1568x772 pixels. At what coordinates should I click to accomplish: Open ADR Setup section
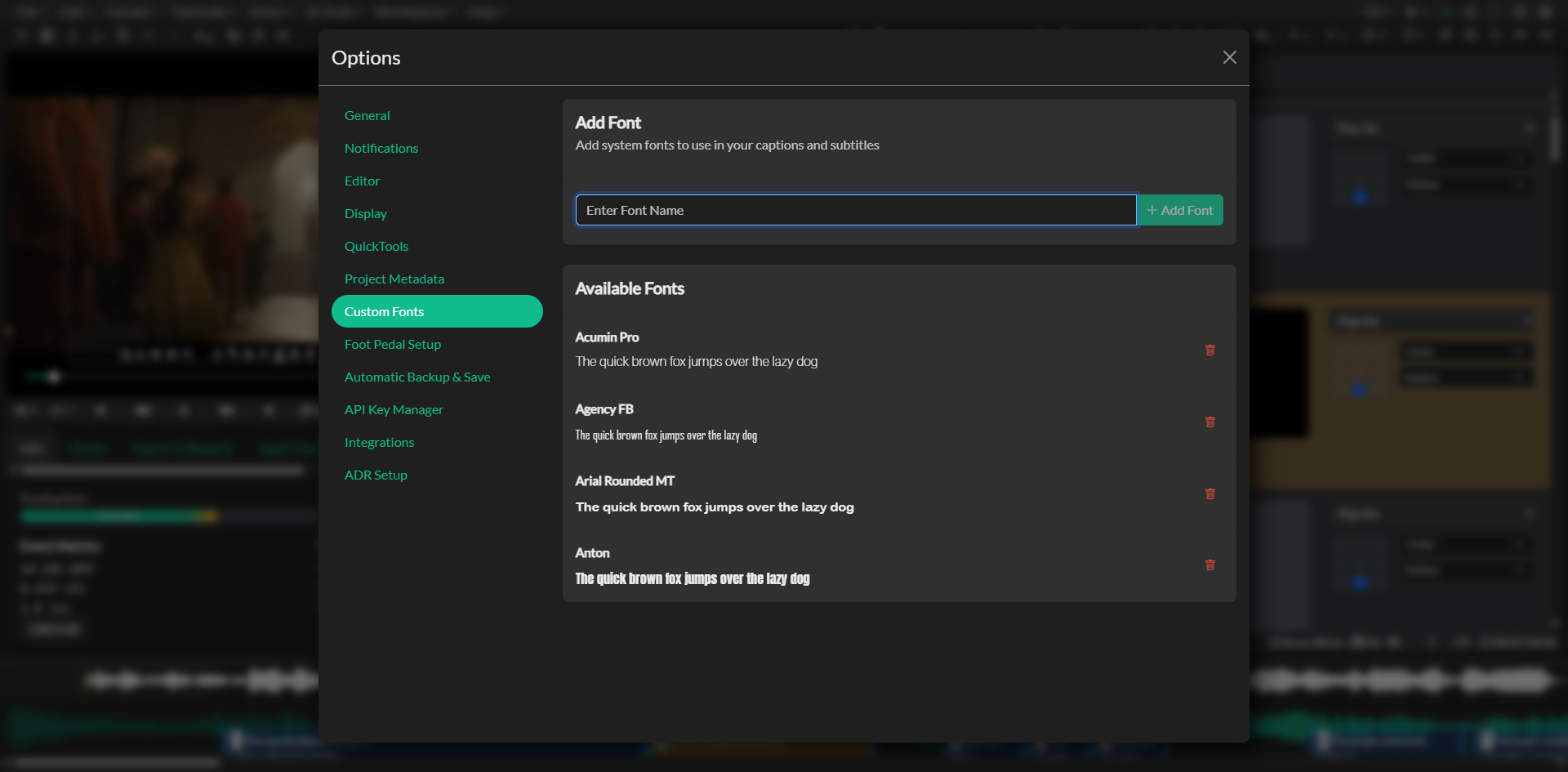[x=437, y=475]
